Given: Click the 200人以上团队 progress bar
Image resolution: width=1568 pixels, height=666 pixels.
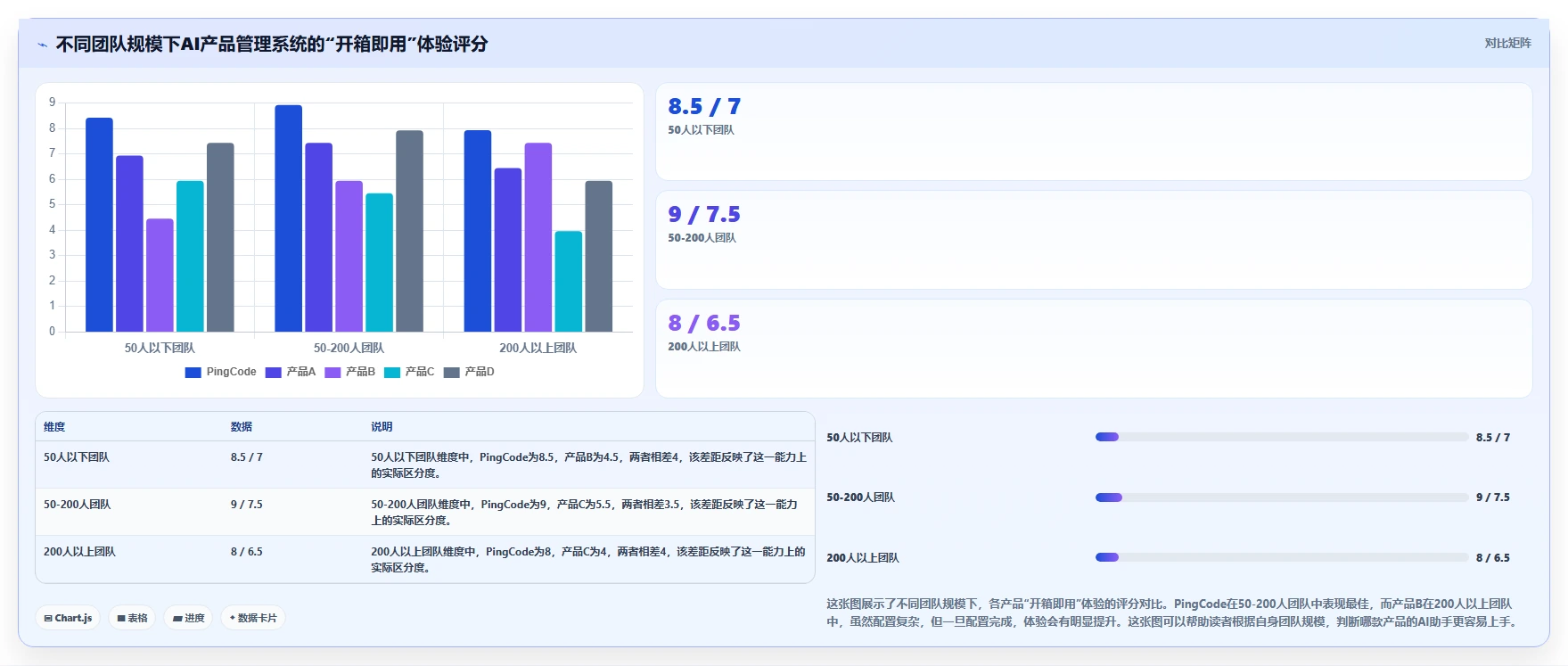Looking at the screenshot, I should click(x=1282, y=557).
